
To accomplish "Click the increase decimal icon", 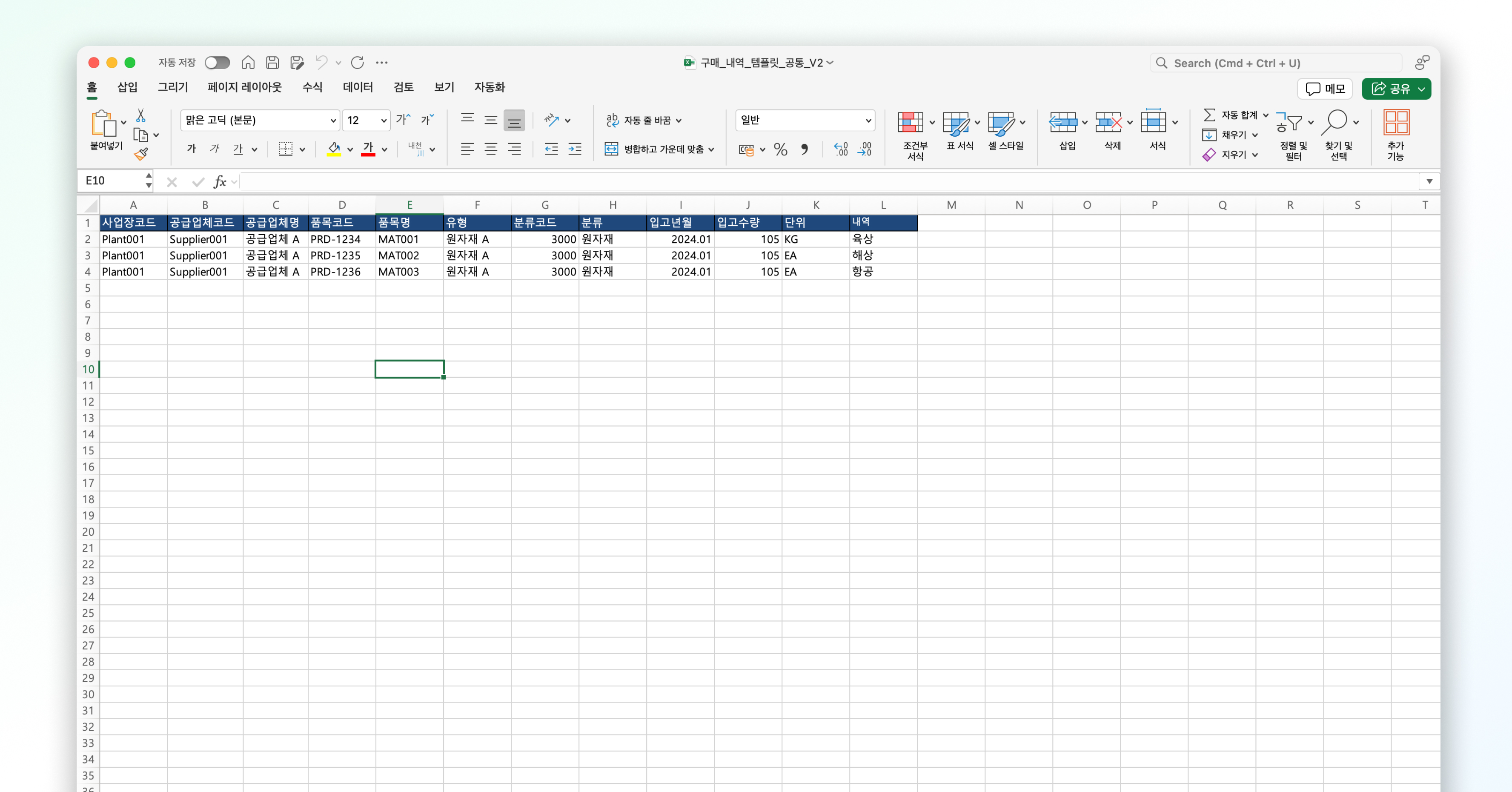I will 841,150.
